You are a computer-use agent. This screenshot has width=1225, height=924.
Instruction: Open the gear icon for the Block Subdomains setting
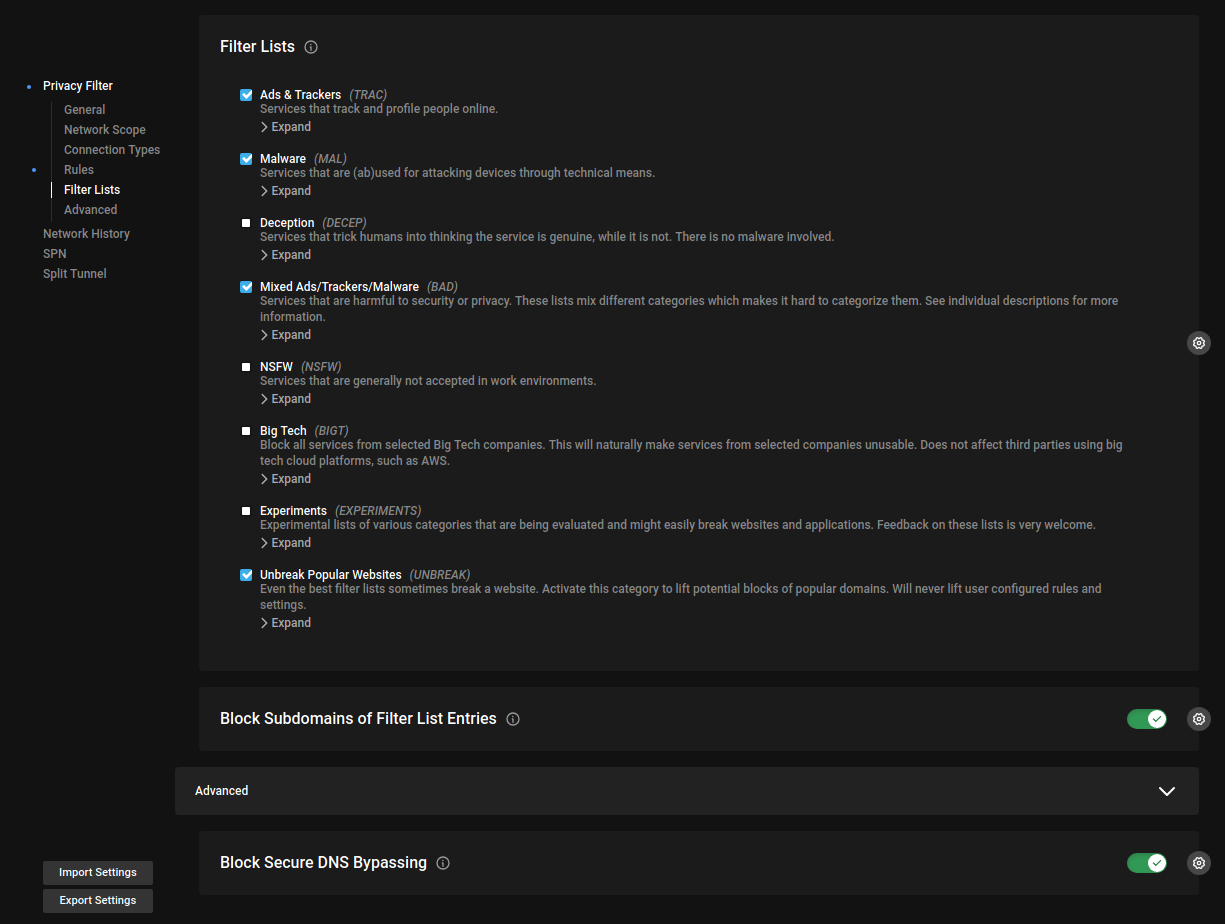[x=1199, y=719]
